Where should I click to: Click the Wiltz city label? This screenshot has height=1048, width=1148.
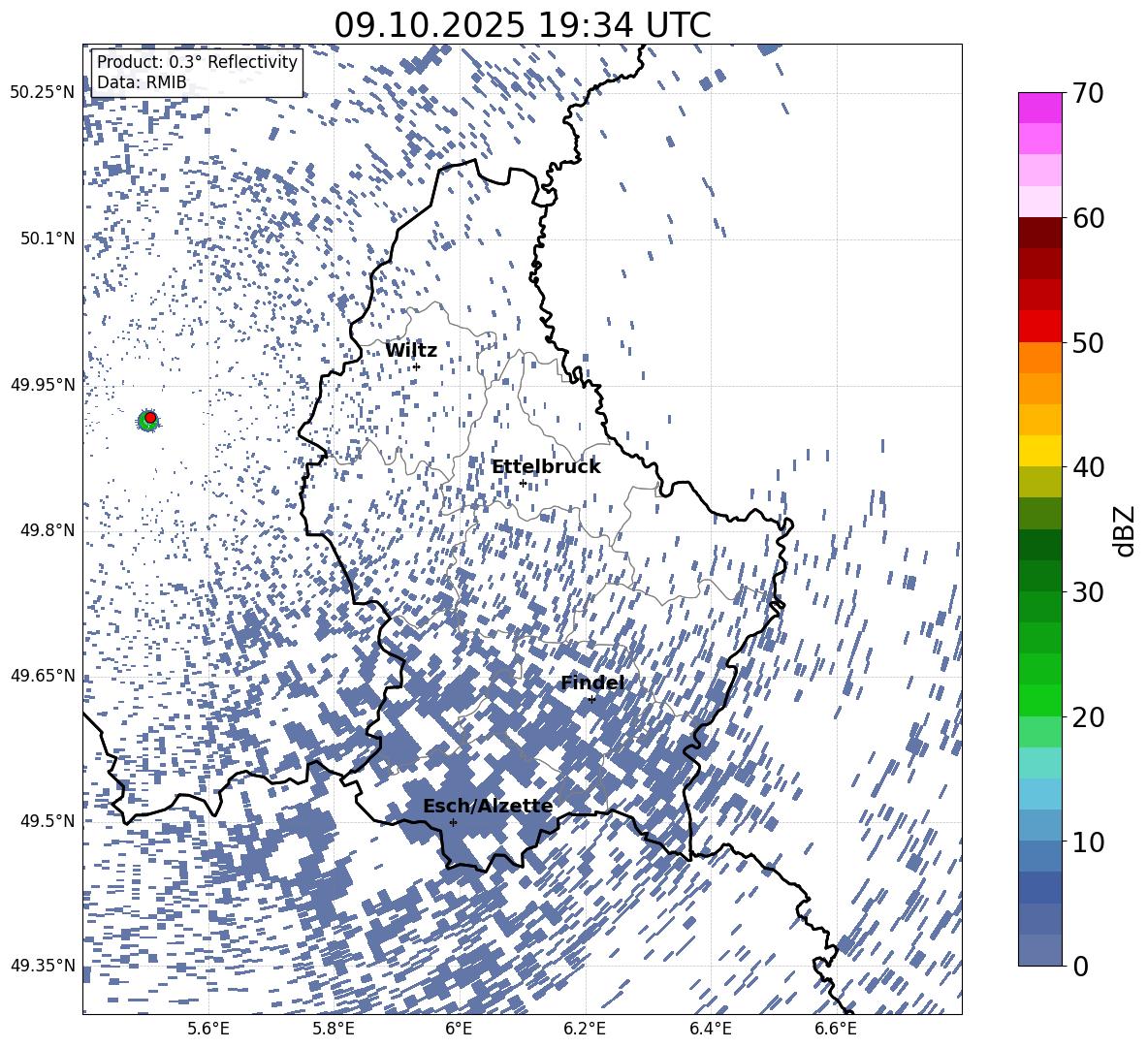(411, 351)
